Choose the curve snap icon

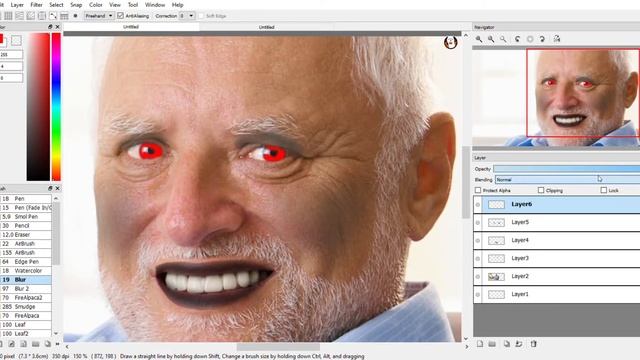coord(53,16)
